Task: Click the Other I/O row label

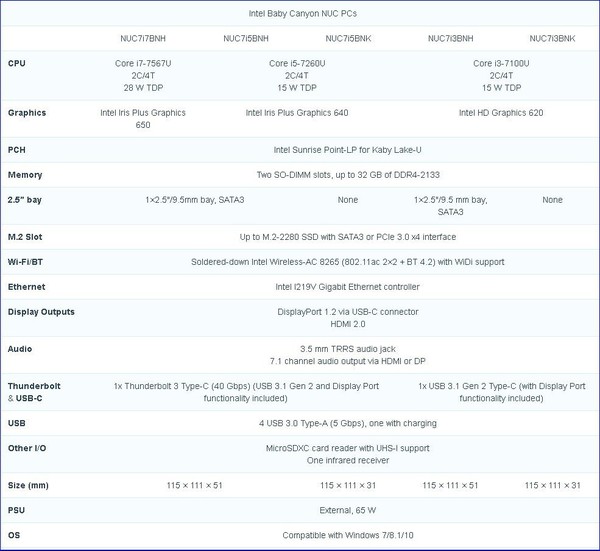Action: tap(27, 448)
